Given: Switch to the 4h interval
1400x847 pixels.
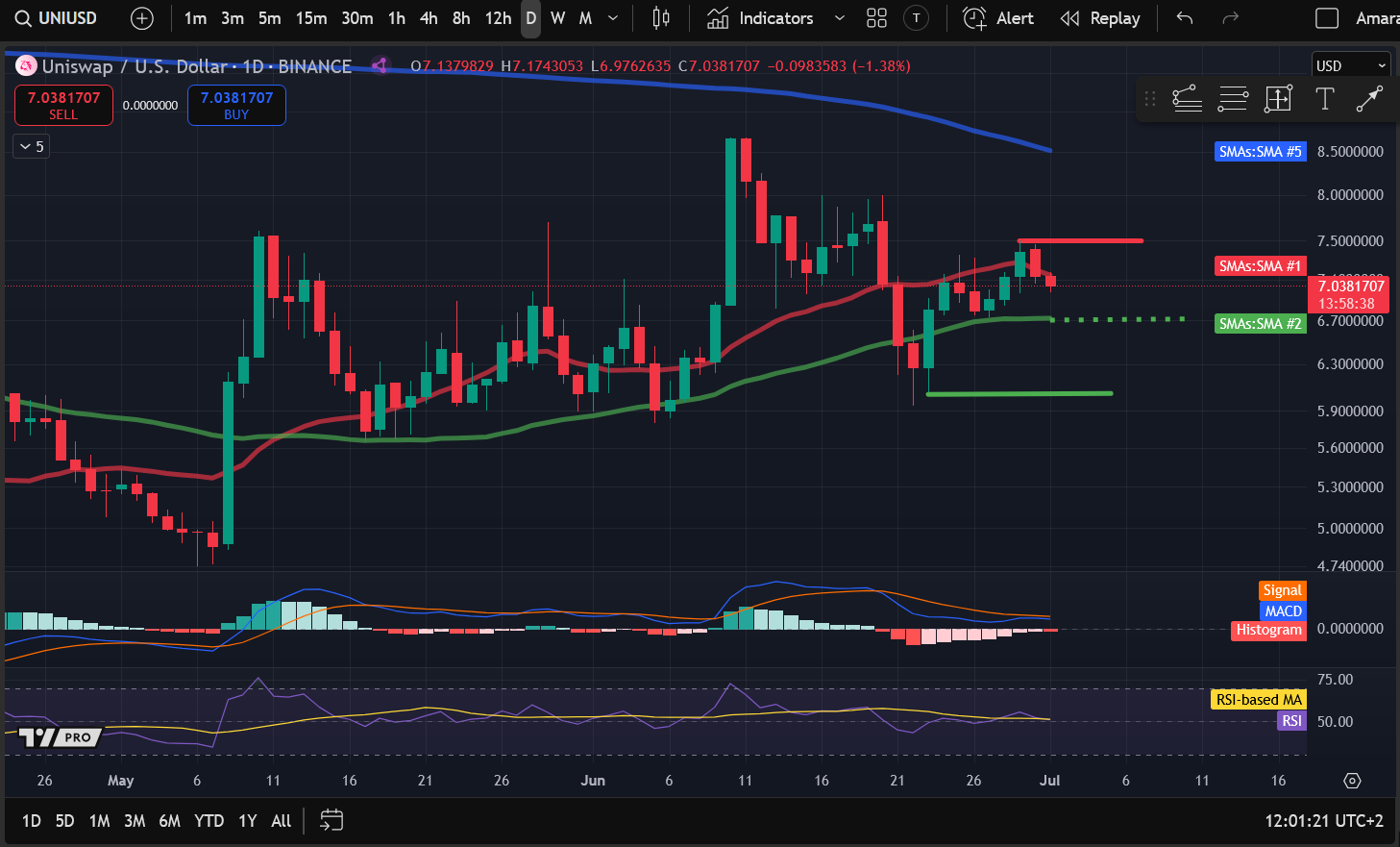Looking at the screenshot, I should (429, 18).
